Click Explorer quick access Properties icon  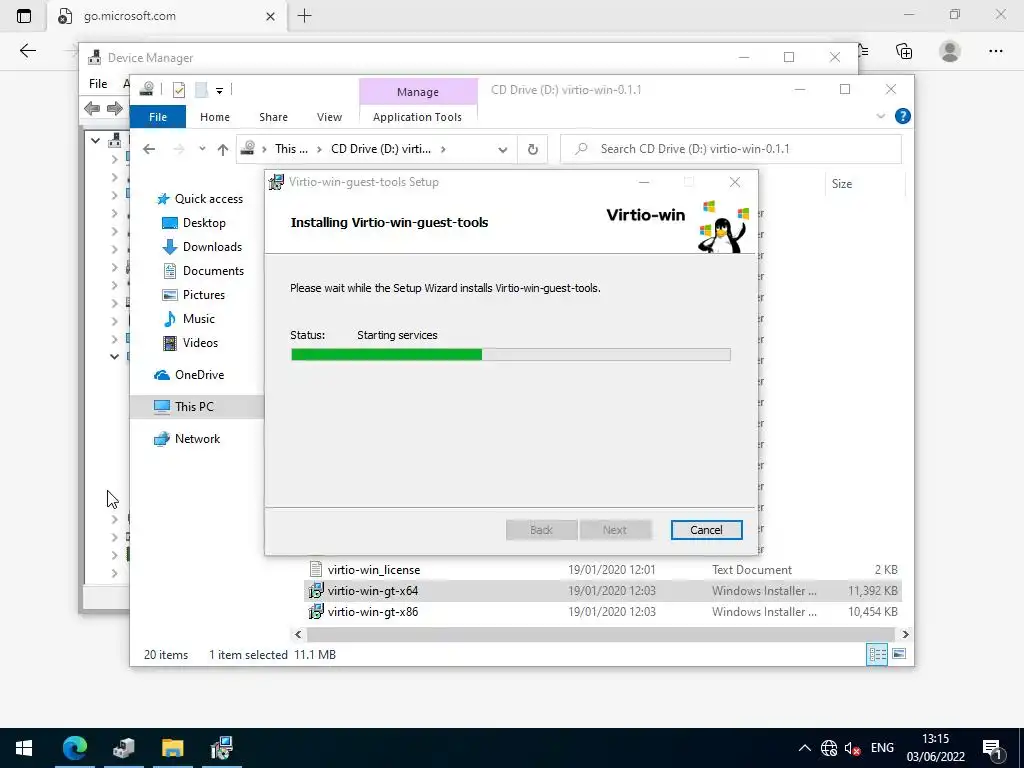(x=178, y=90)
